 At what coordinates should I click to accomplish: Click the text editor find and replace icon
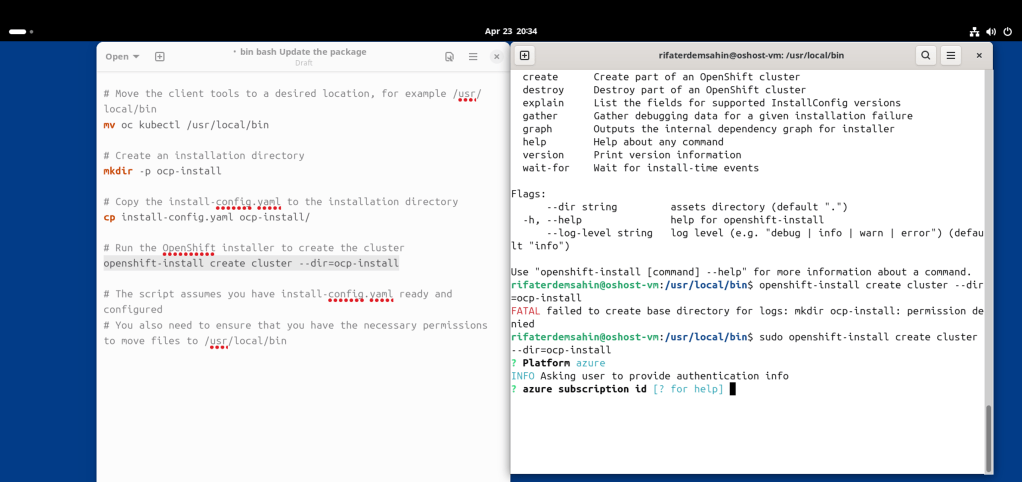tap(449, 57)
